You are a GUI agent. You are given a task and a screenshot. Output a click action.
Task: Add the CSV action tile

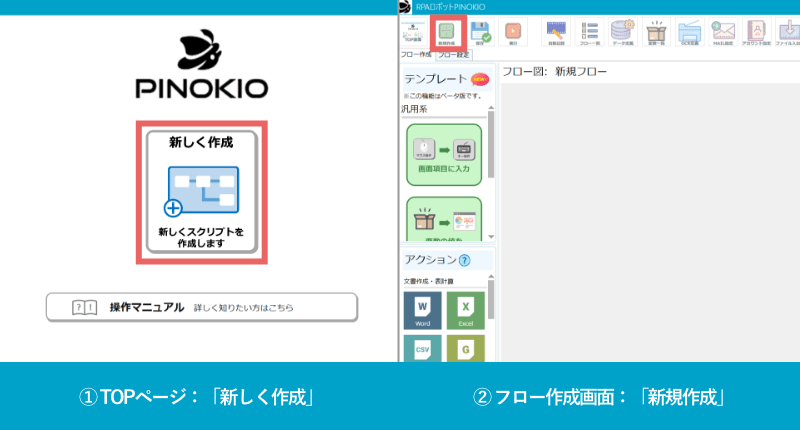point(422,348)
